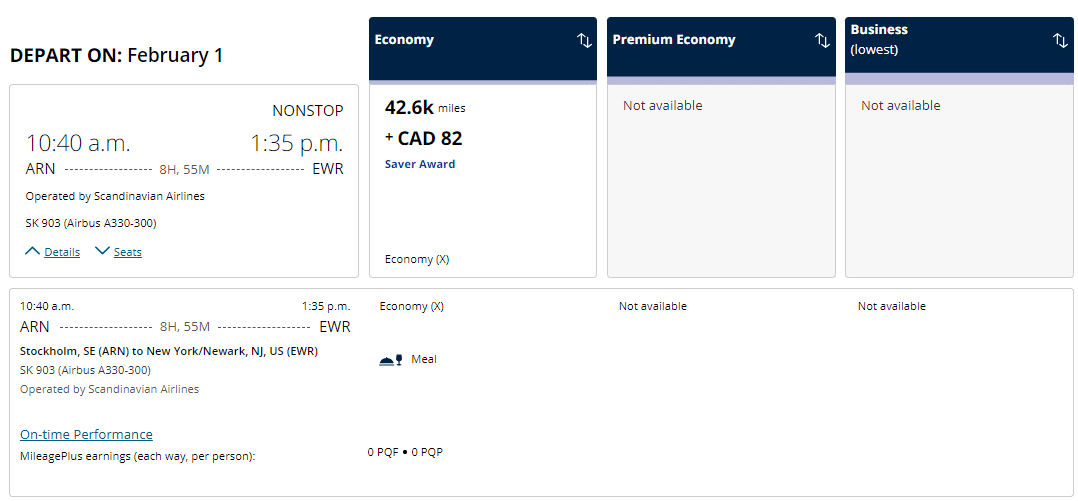The image size is (1078, 501).
Task: Open the On-time Performance link
Action: 86,434
